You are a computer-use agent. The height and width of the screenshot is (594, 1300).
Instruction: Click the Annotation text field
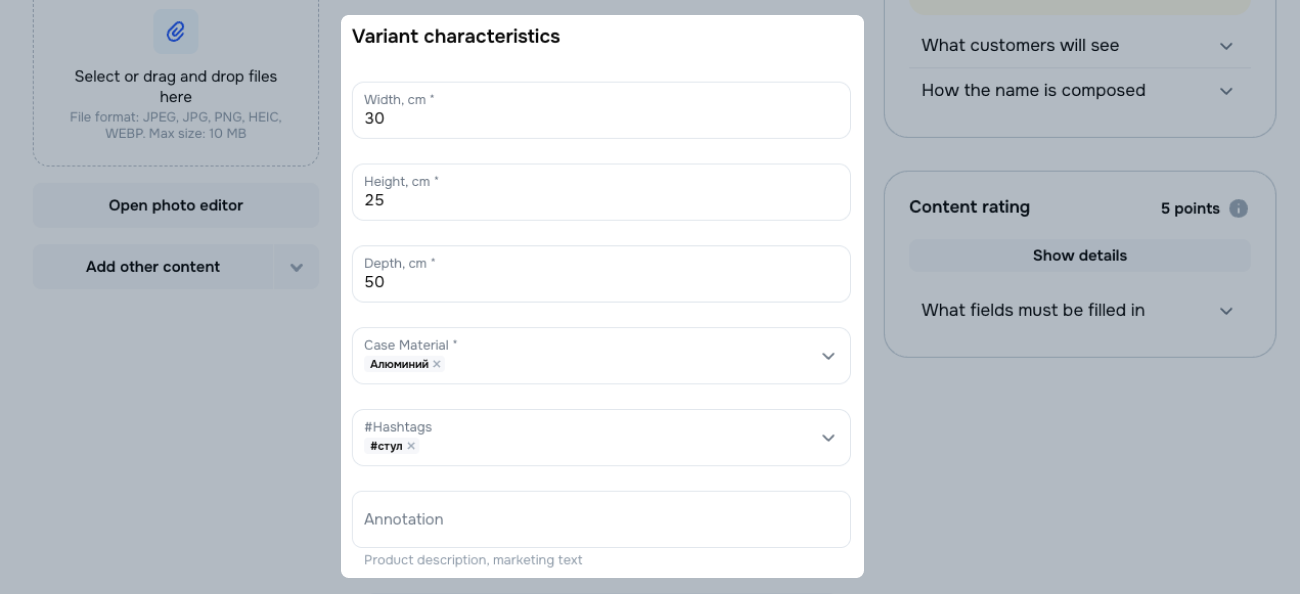(601, 519)
